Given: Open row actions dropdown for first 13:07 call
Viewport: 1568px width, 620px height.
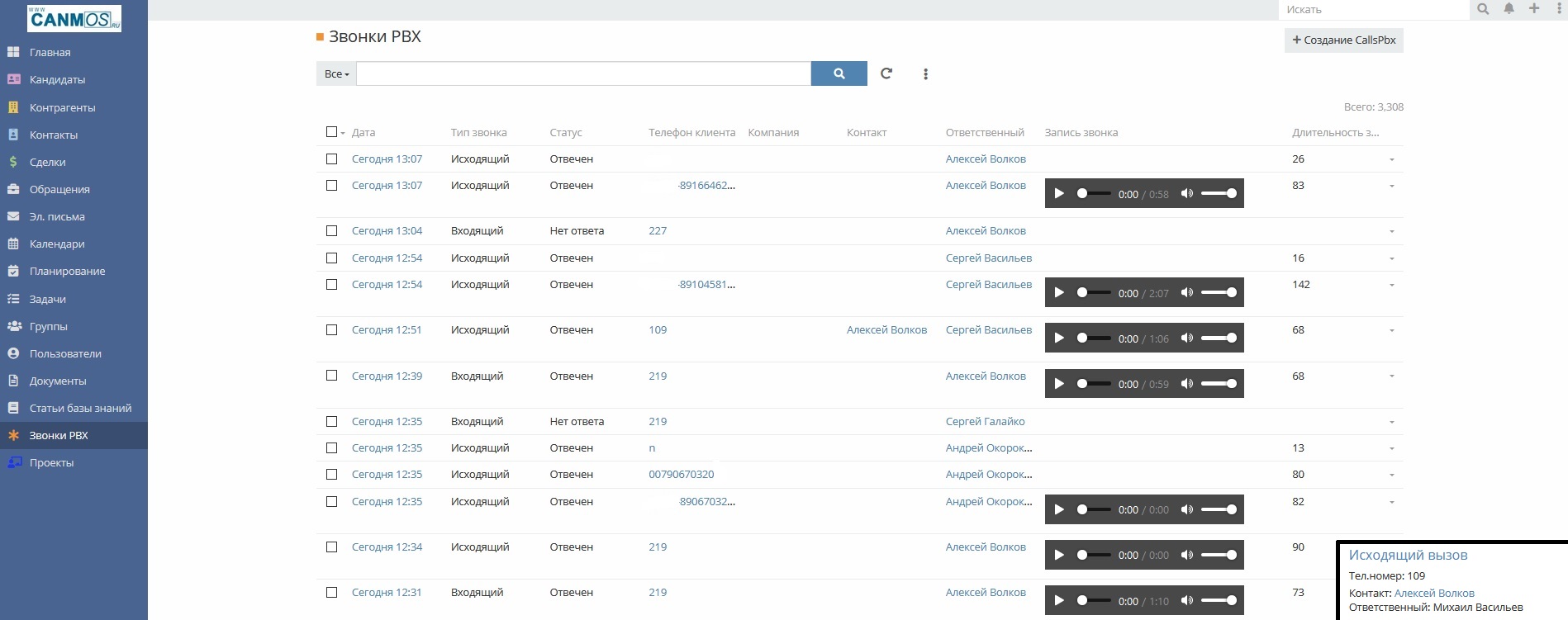Looking at the screenshot, I should click(1391, 159).
